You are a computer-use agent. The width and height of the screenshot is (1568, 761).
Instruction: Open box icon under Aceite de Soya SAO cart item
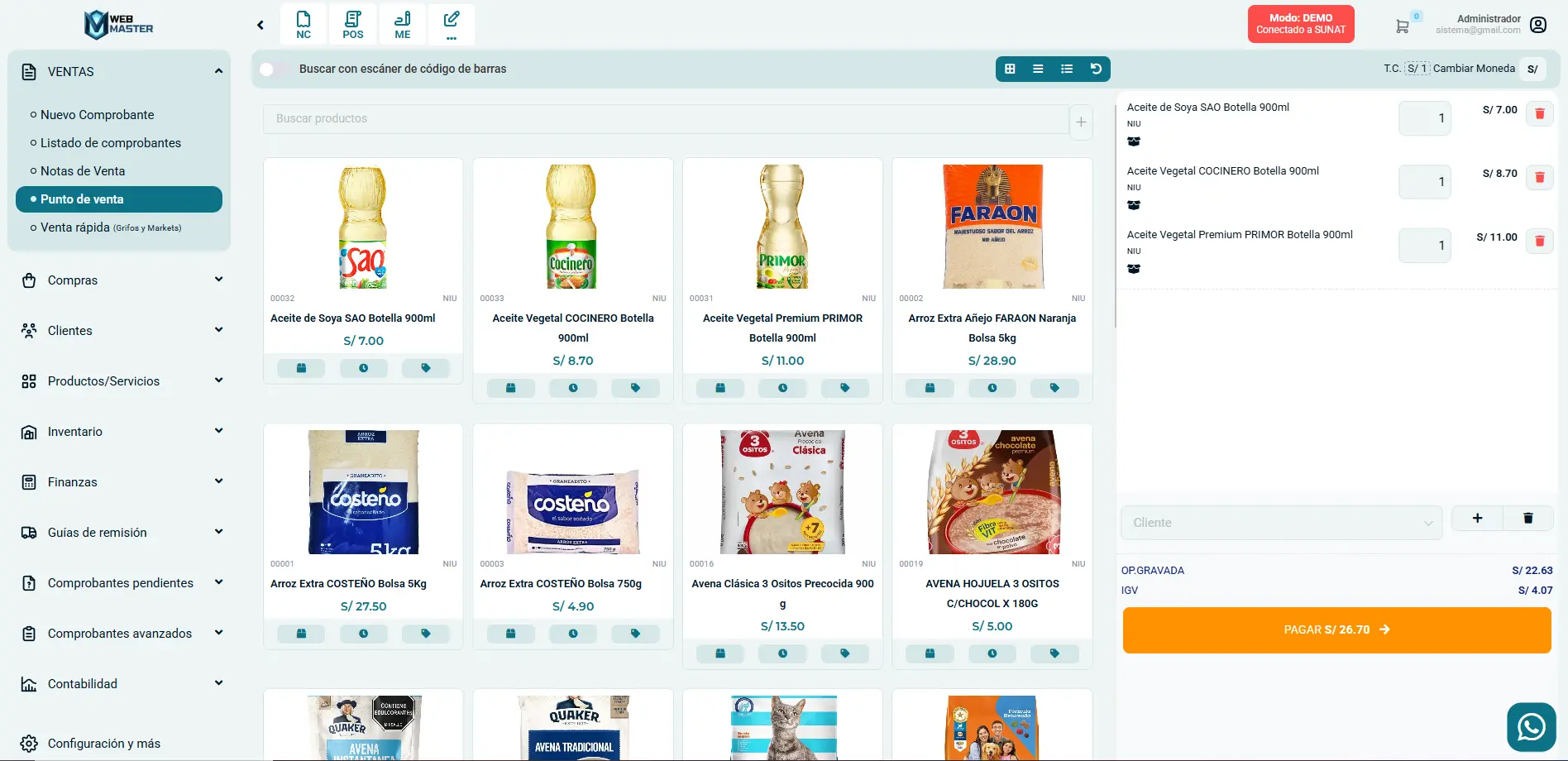pos(1134,141)
